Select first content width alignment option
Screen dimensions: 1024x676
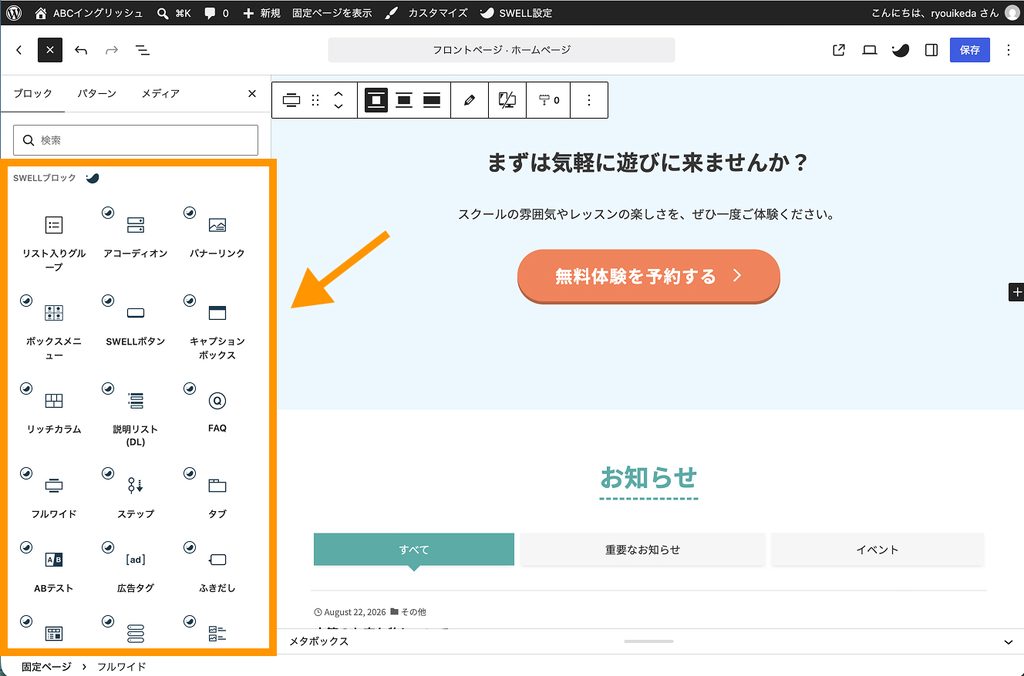[x=376, y=100]
